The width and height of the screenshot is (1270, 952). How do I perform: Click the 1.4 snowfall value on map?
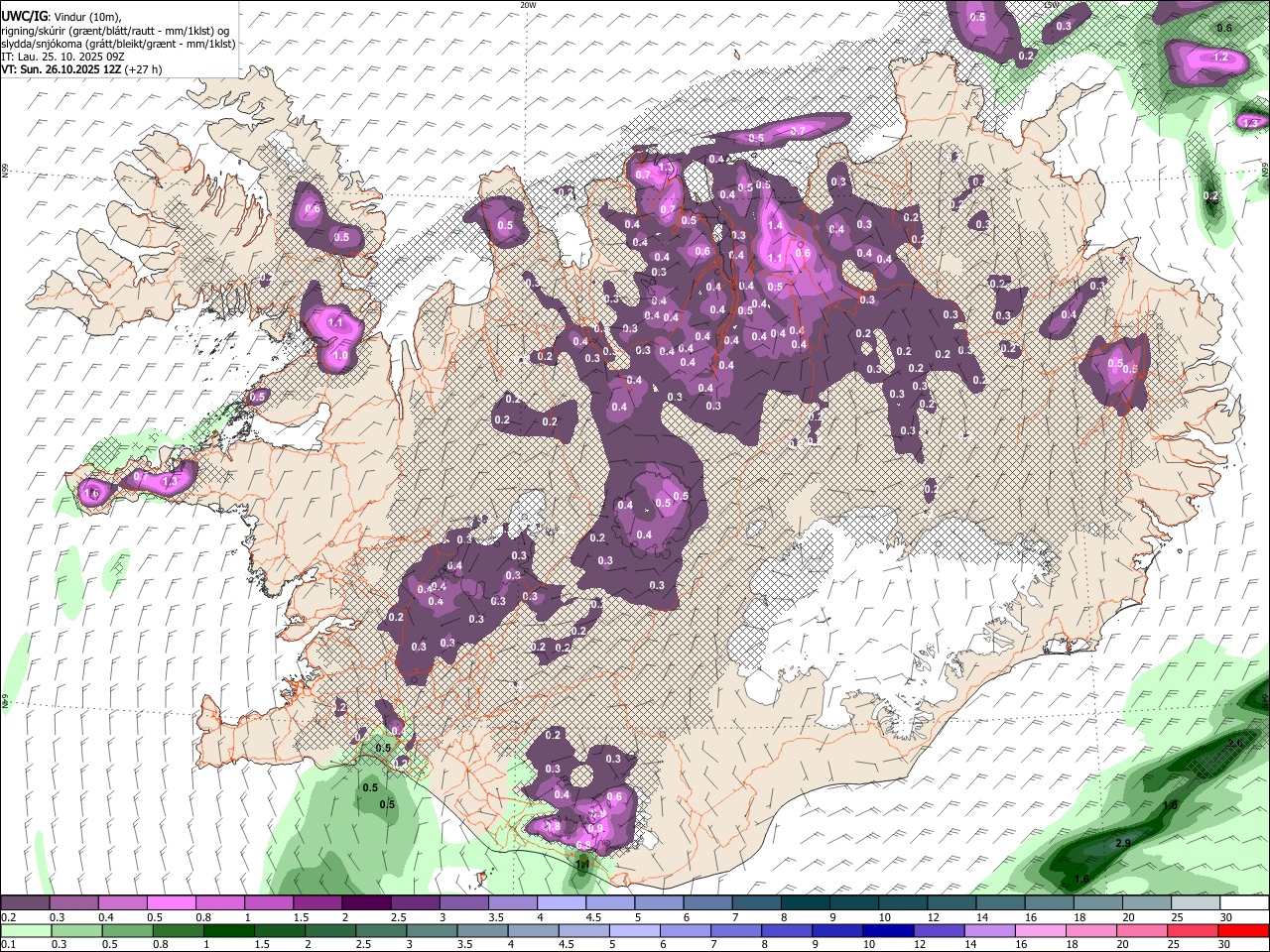(x=775, y=226)
